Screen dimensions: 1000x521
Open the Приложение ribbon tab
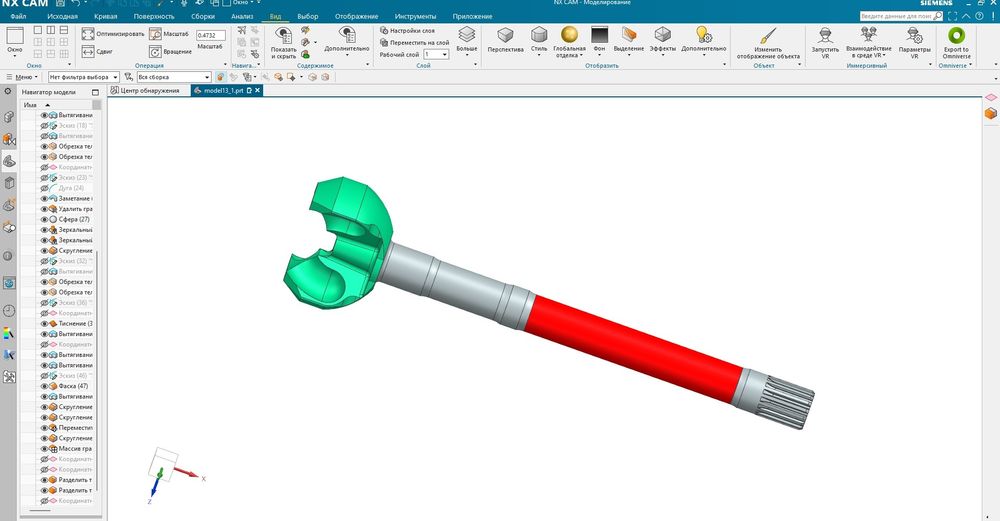click(x=473, y=17)
